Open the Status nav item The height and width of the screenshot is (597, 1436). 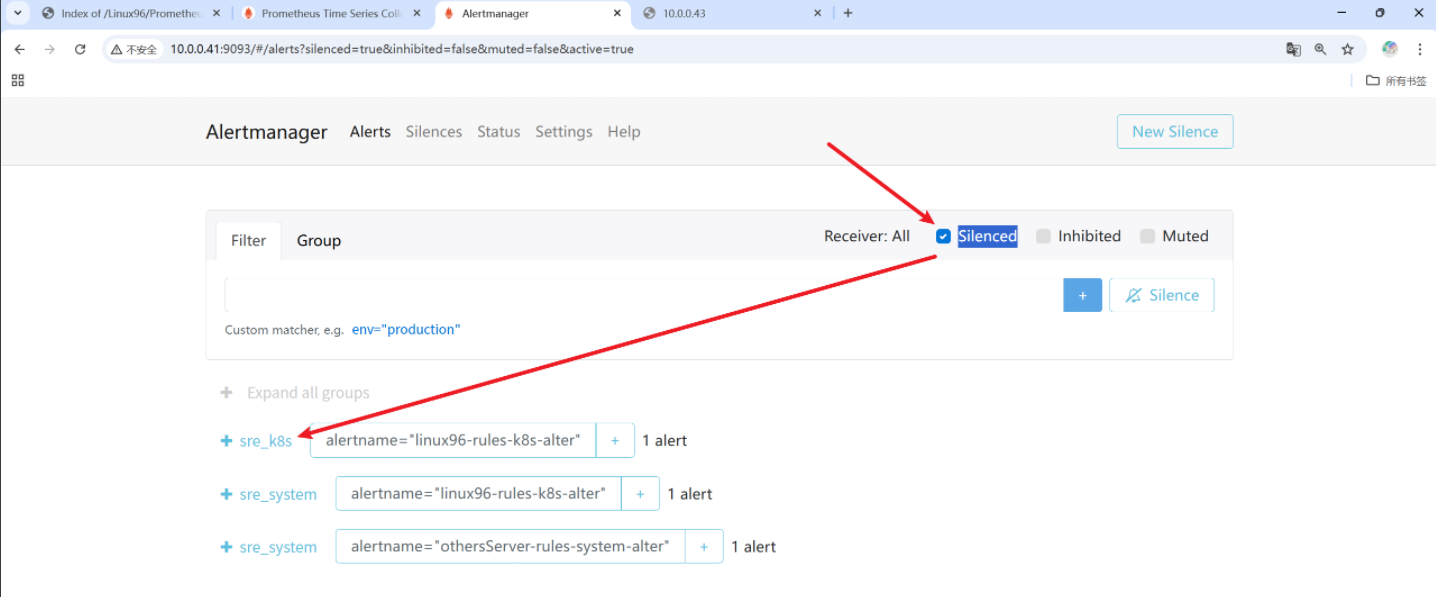[499, 132]
